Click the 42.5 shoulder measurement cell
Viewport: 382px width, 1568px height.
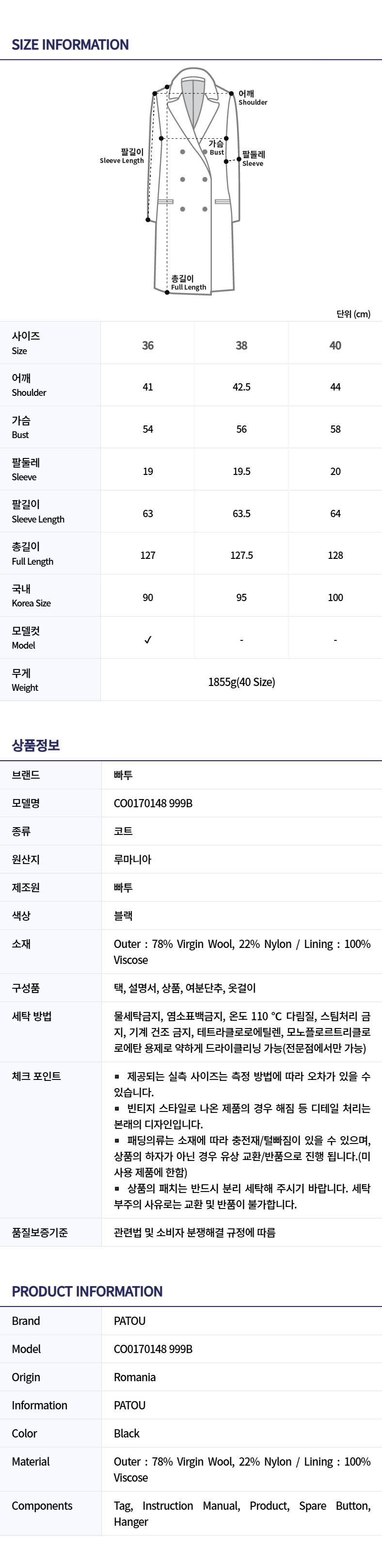pos(241,387)
